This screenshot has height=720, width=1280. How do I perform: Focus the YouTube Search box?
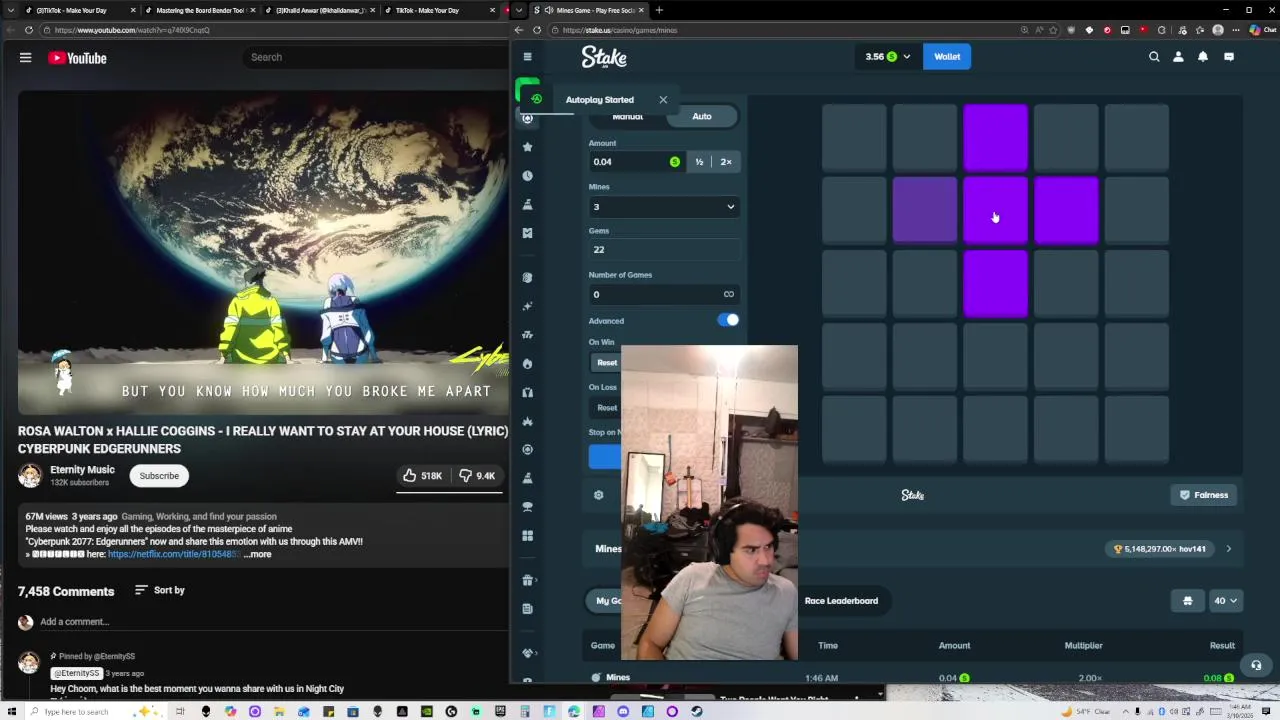click(x=375, y=57)
